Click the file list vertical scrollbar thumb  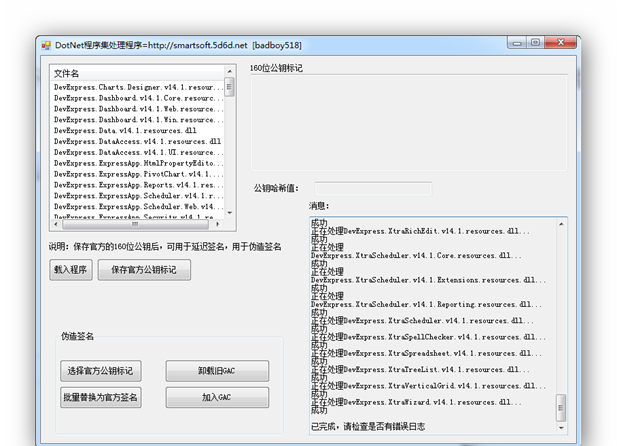(x=230, y=87)
